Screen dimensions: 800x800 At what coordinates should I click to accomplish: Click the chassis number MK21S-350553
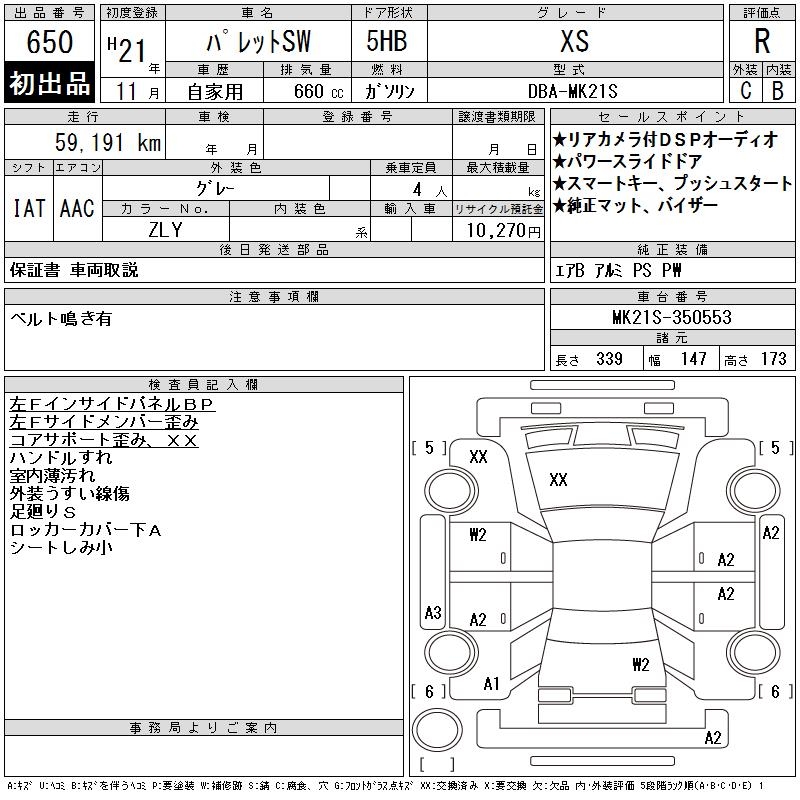pos(672,317)
